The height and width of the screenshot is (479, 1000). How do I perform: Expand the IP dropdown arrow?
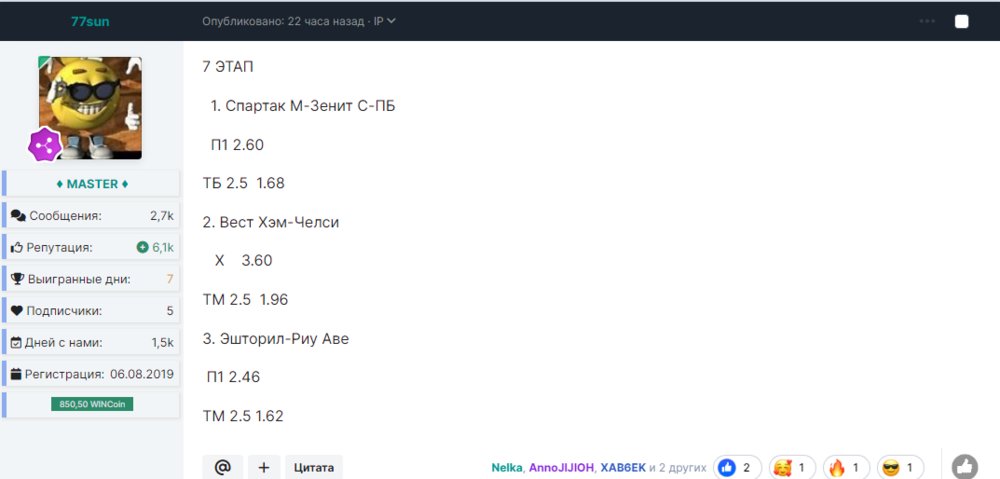click(391, 21)
